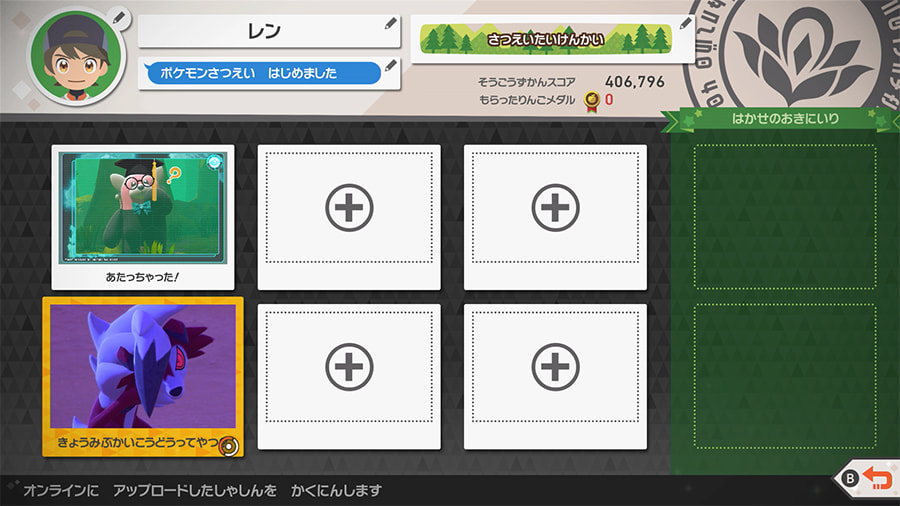900x506 pixels.
Task: Click the plus icon in the top-middle empty slot
Action: (349, 209)
